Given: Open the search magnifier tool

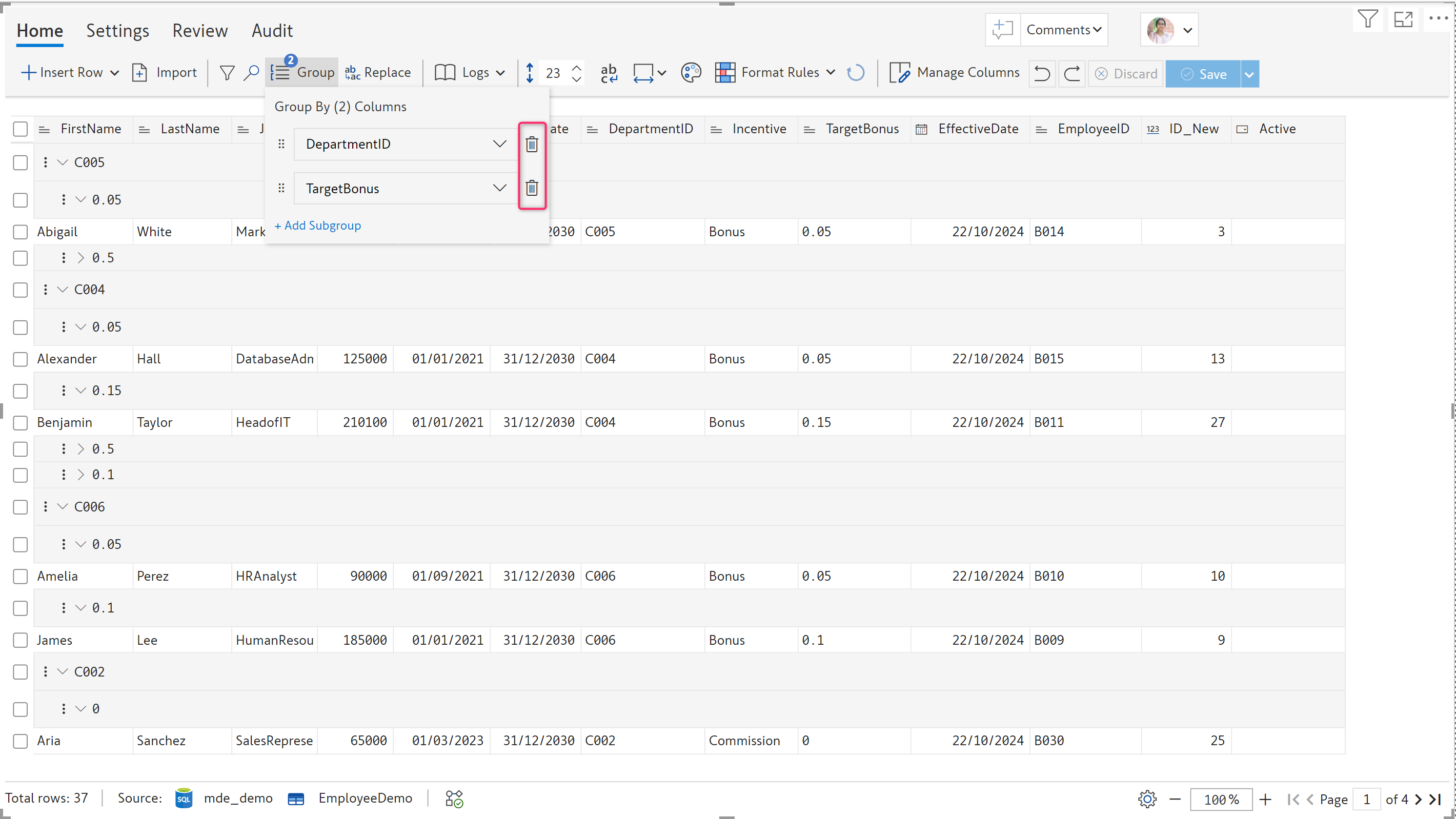Looking at the screenshot, I should [x=251, y=73].
